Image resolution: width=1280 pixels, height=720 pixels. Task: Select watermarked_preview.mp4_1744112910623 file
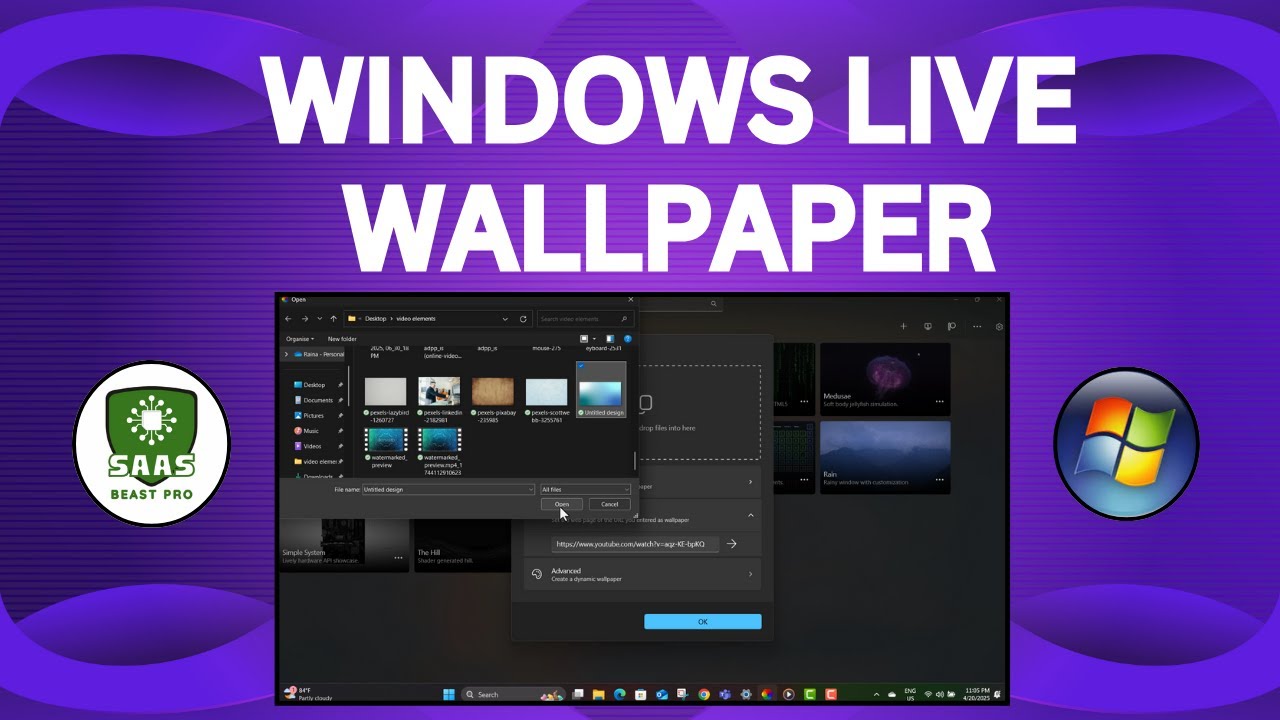pos(440,451)
